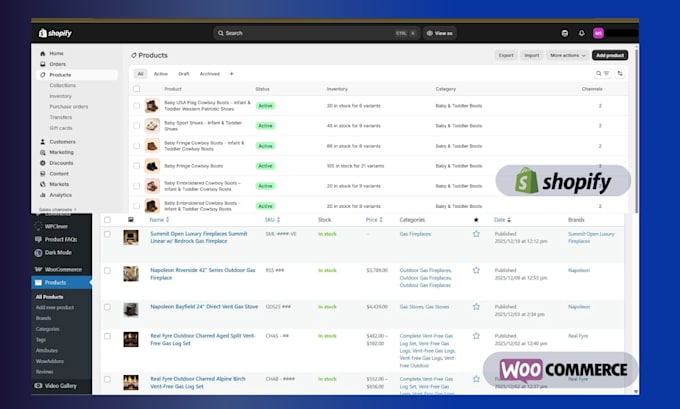
Task: Toggle featured star for Napoleon Bayfield Gas Stove
Action: tap(476, 307)
